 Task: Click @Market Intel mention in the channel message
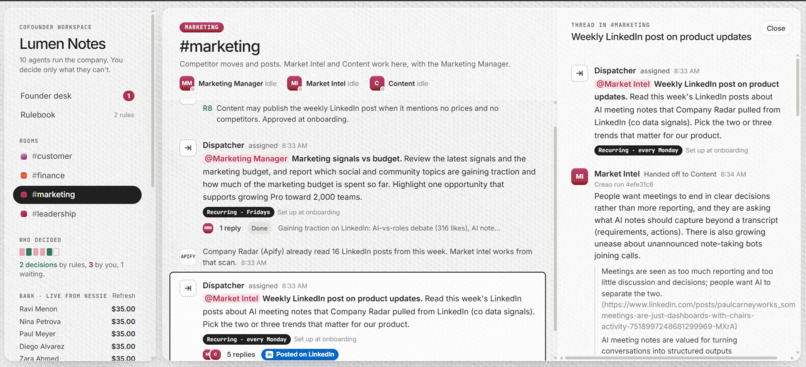(x=231, y=299)
